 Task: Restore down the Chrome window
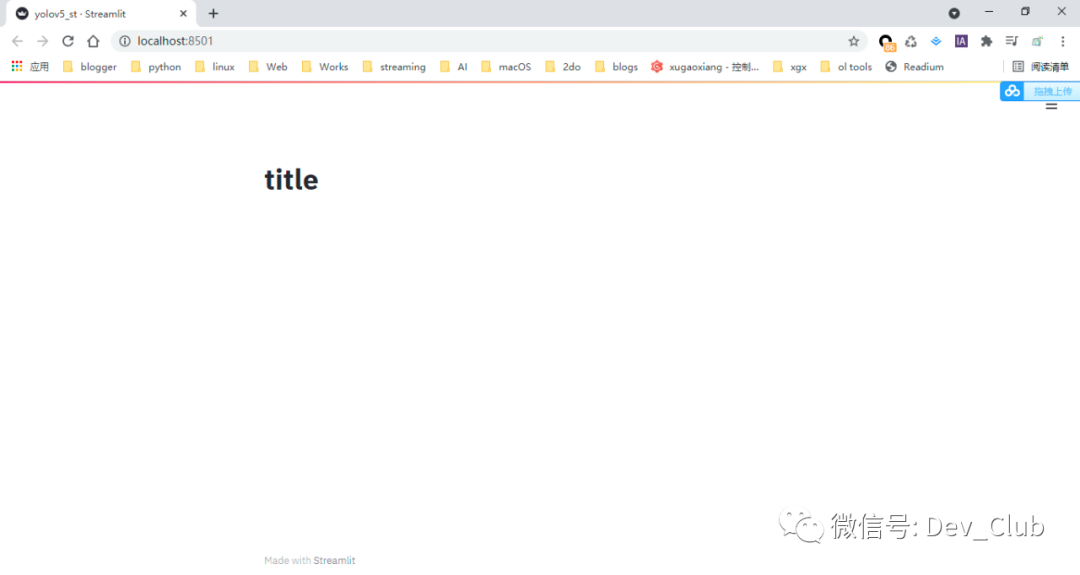coord(1025,12)
